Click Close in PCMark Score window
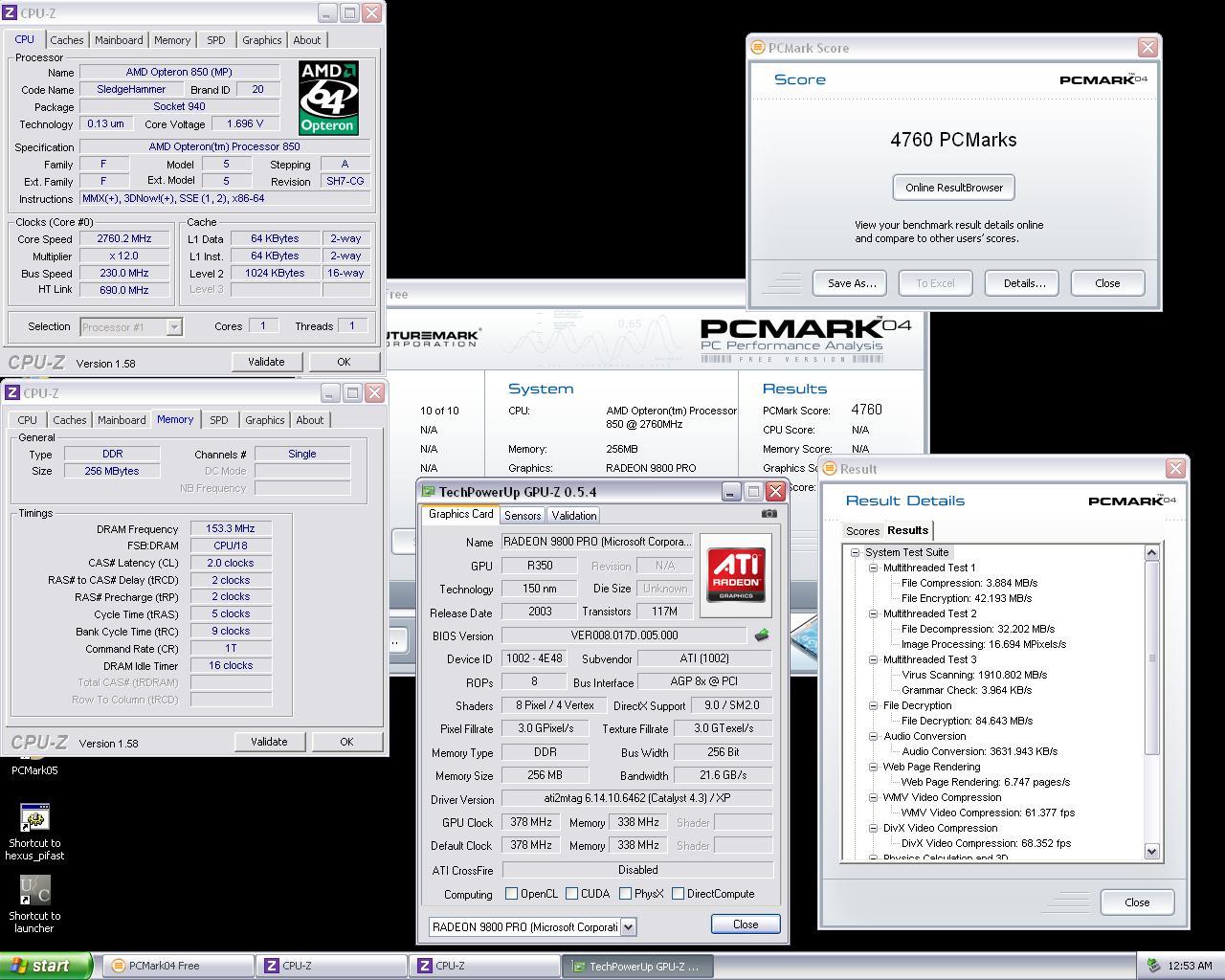1225x980 pixels. [x=1107, y=283]
